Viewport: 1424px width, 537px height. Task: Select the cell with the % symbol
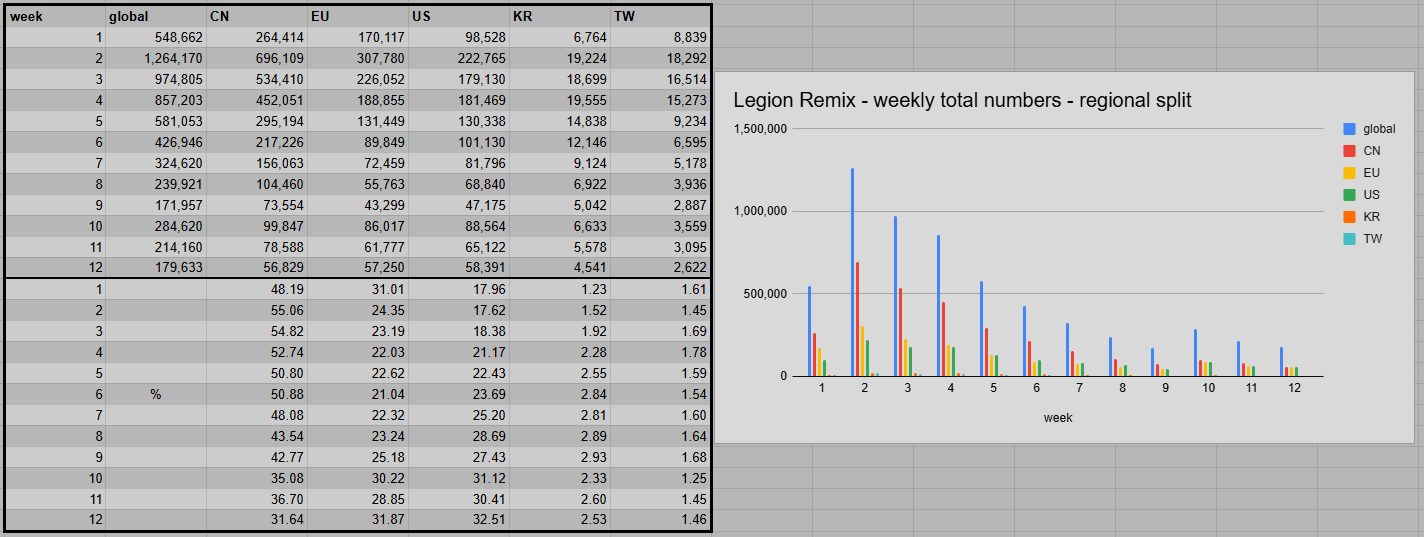[x=155, y=394]
